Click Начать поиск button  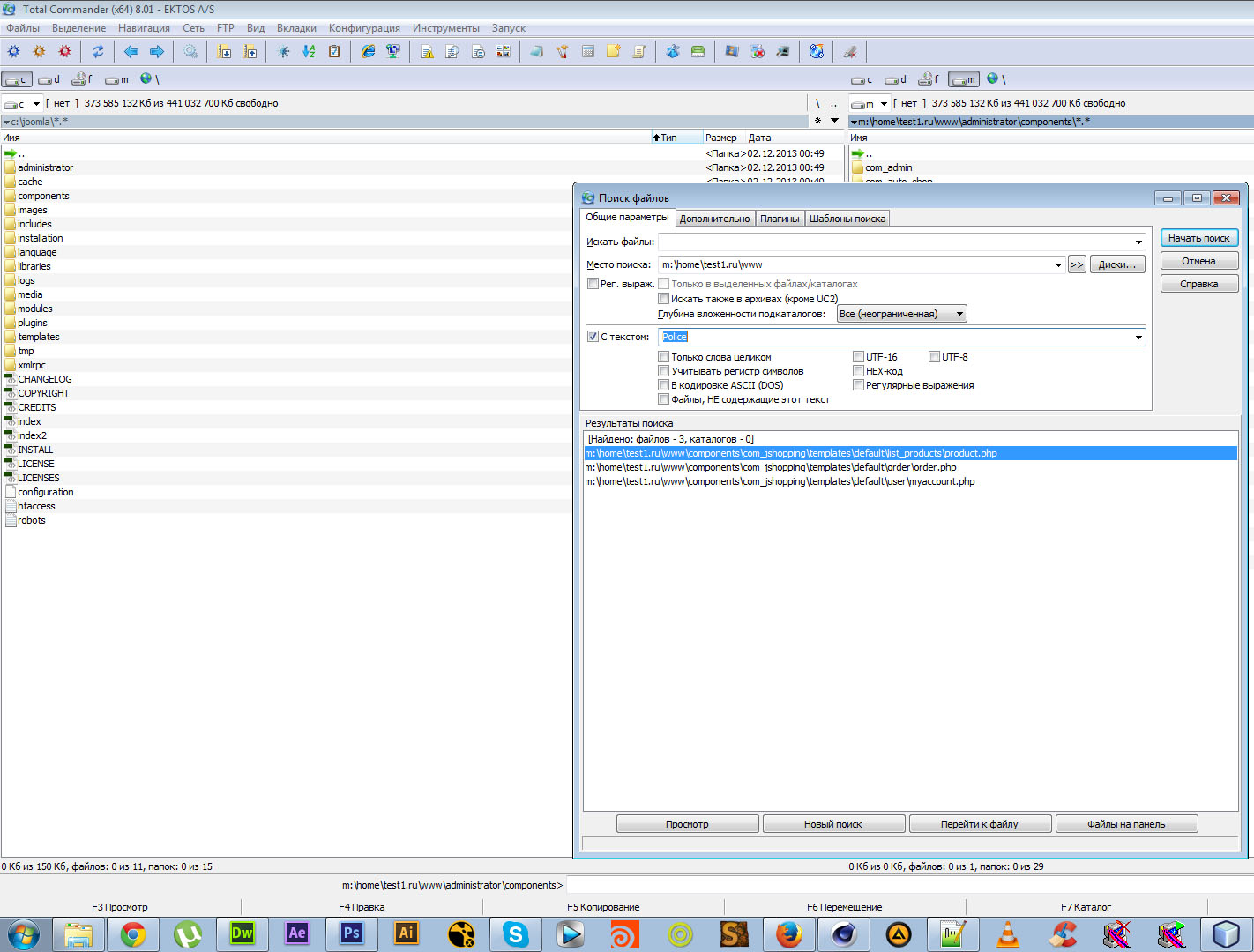coord(1199,238)
